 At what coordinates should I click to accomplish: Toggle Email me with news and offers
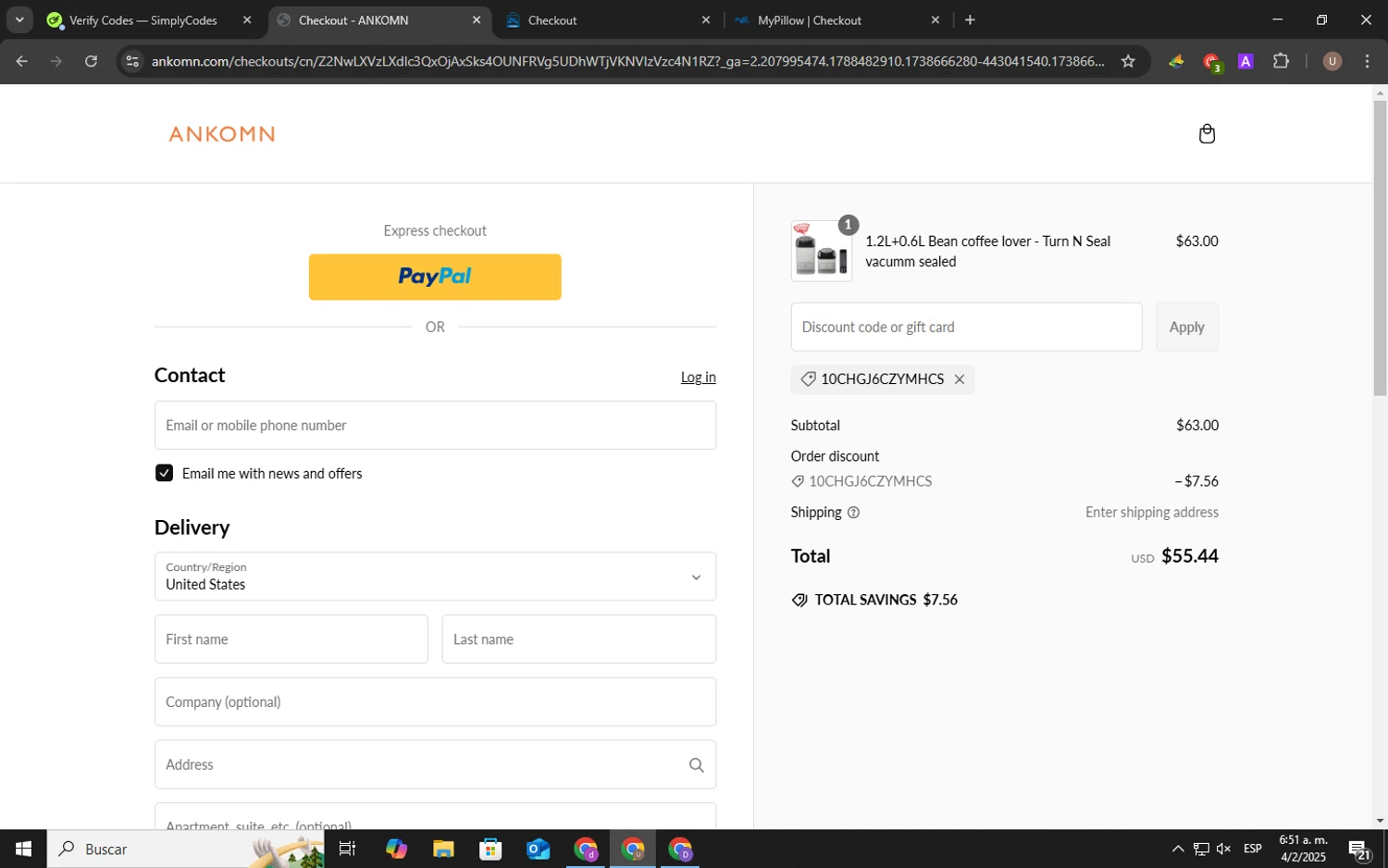[x=164, y=474]
